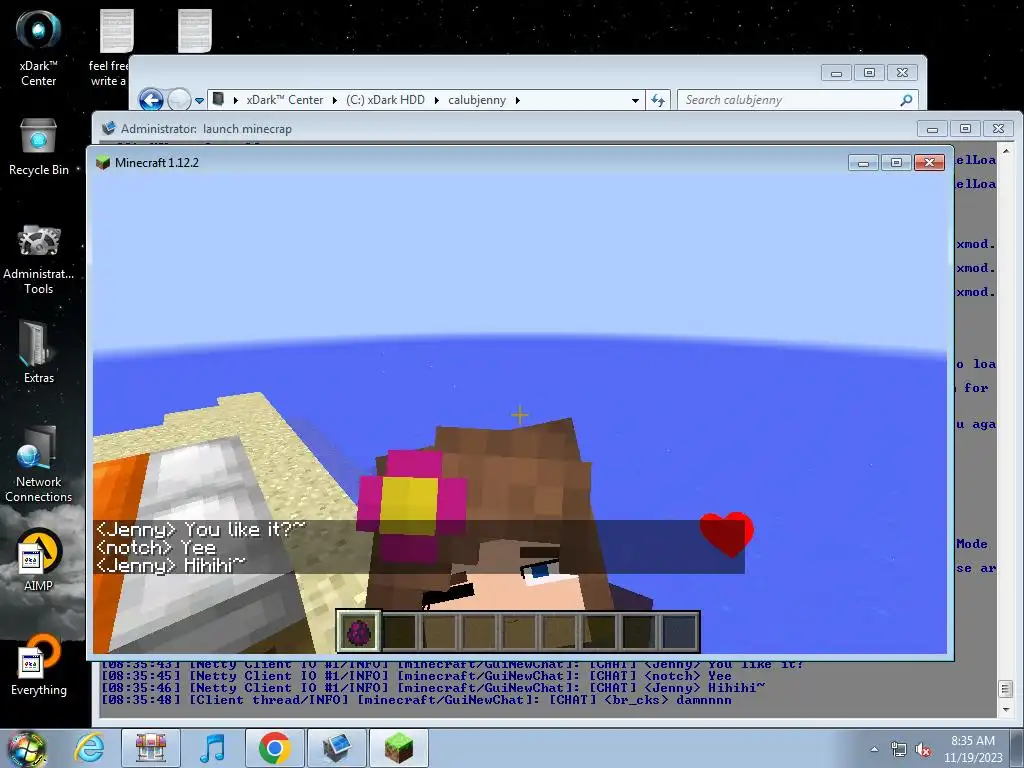Viewport: 1024px width, 768px height.
Task: Click the console scrollbar thumb
Action: pyautogui.click(x=1005, y=688)
